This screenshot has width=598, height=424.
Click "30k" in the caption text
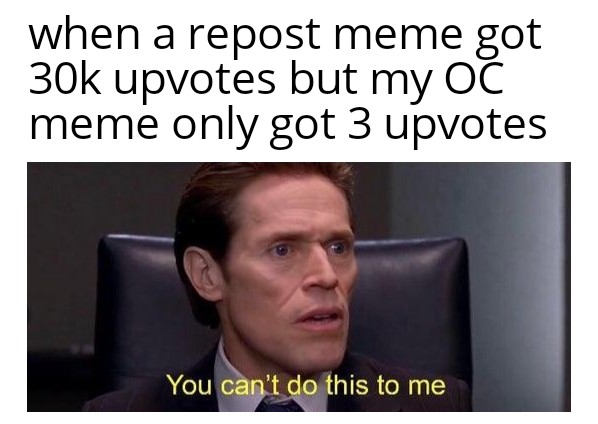point(65,79)
